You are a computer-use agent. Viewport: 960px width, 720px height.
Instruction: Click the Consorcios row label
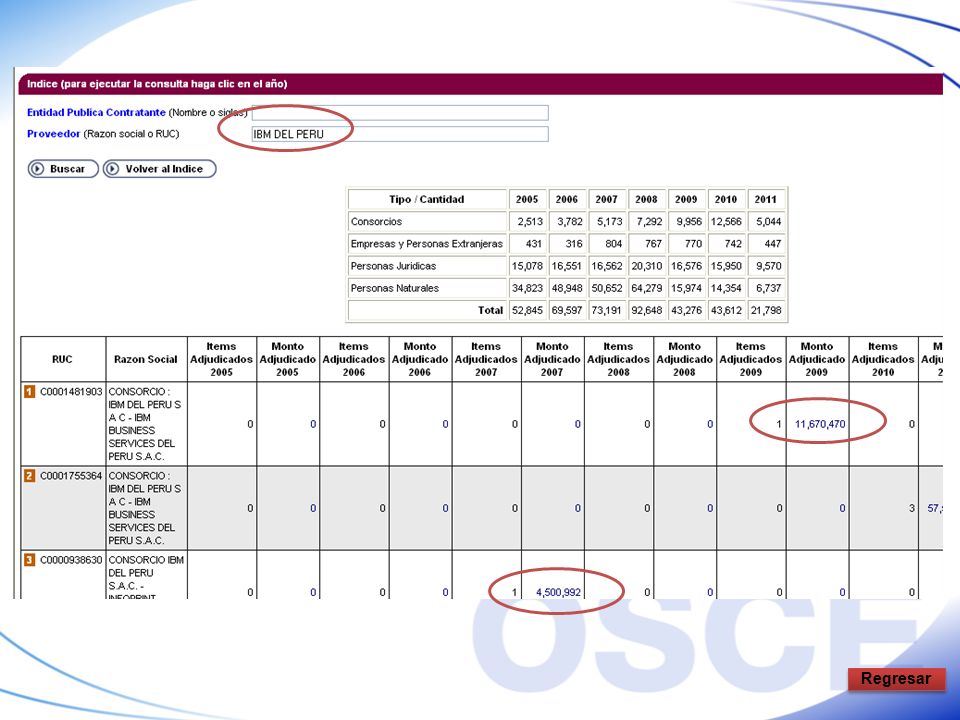[x=376, y=222]
